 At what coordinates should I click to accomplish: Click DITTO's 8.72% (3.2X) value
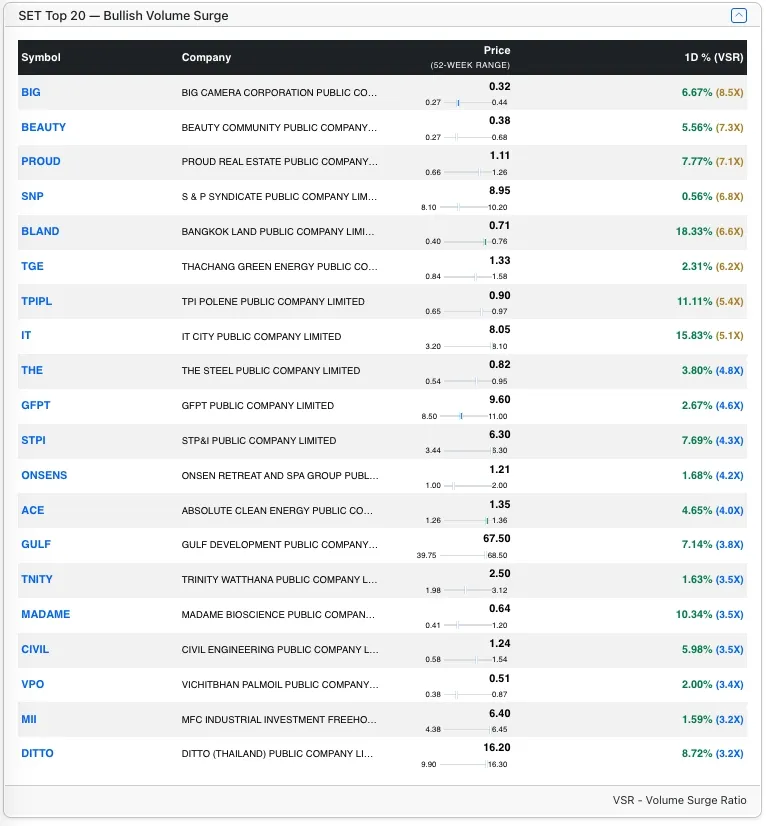point(712,753)
